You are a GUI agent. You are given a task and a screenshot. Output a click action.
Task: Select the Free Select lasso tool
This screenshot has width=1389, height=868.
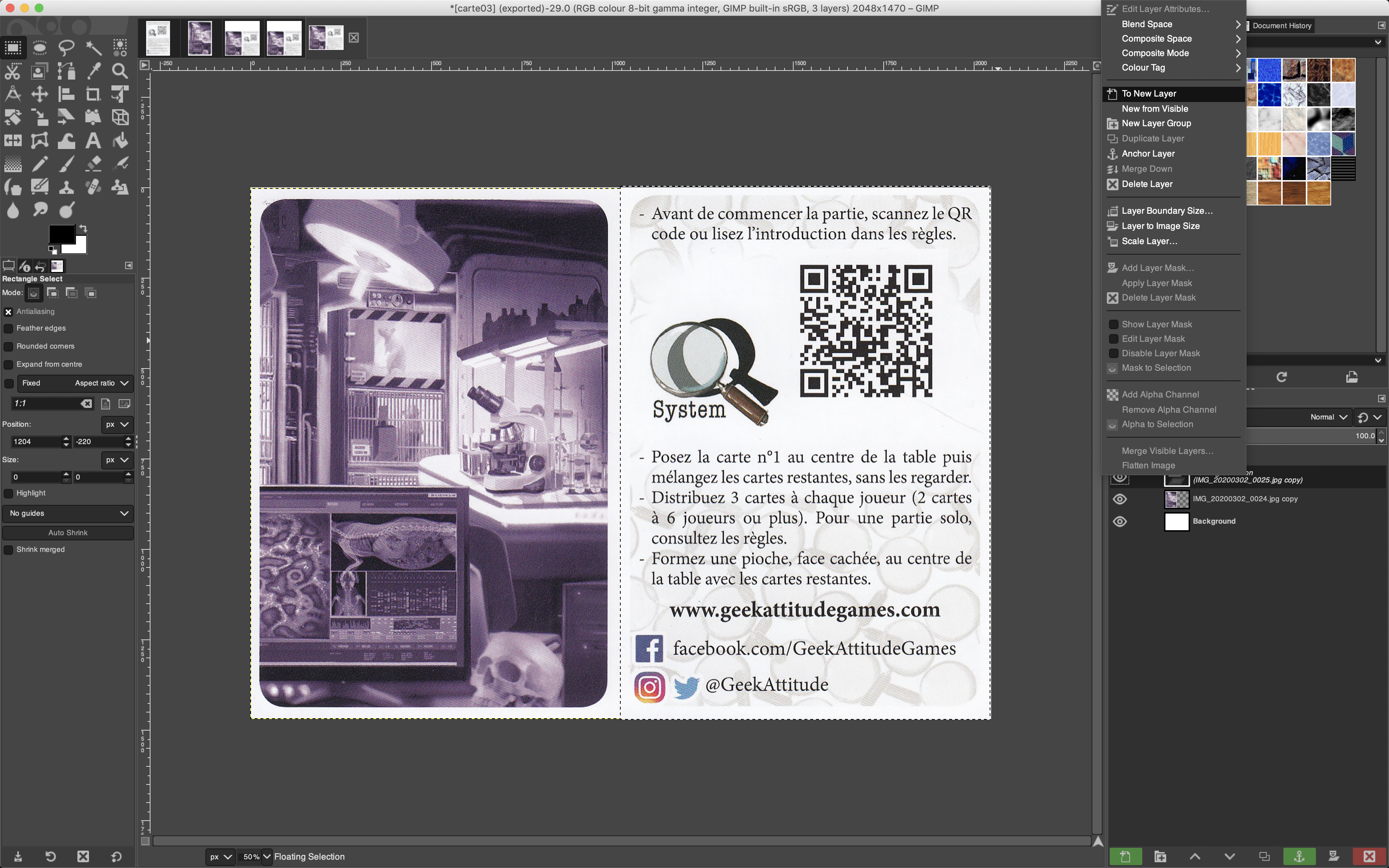tap(67, 48)
